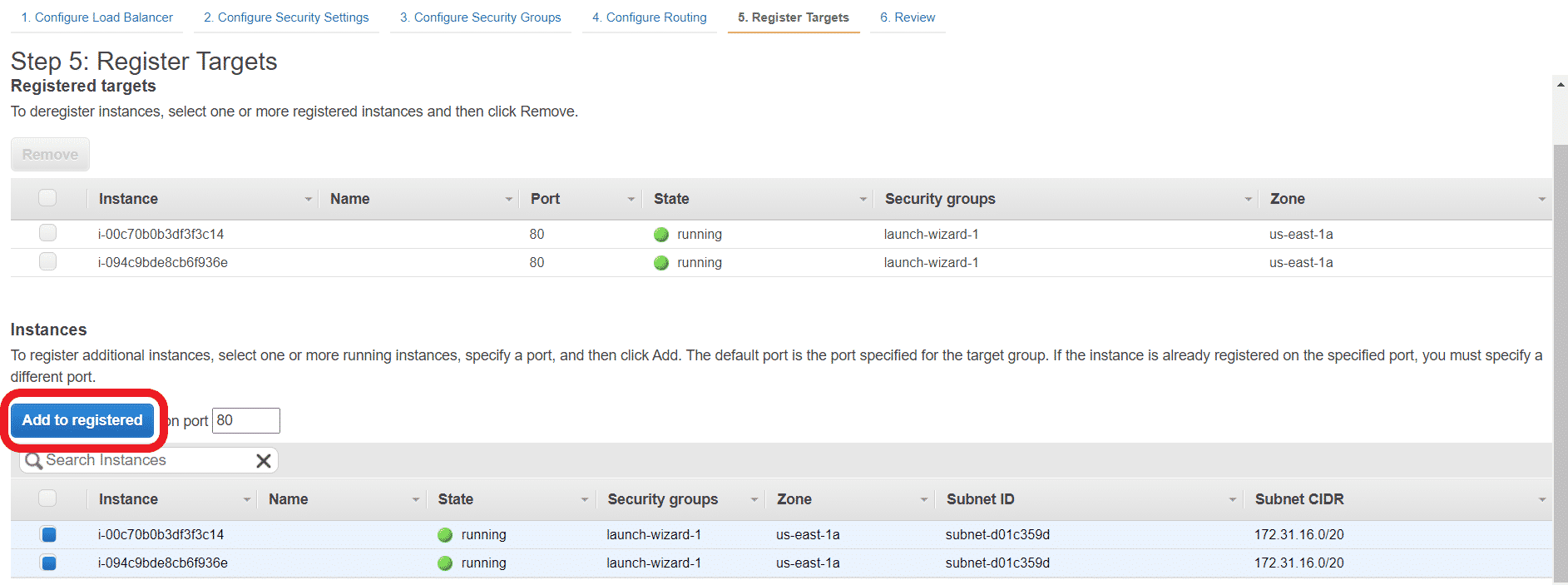Open Security groups dropdown in Registered targets

point(1249,200)
